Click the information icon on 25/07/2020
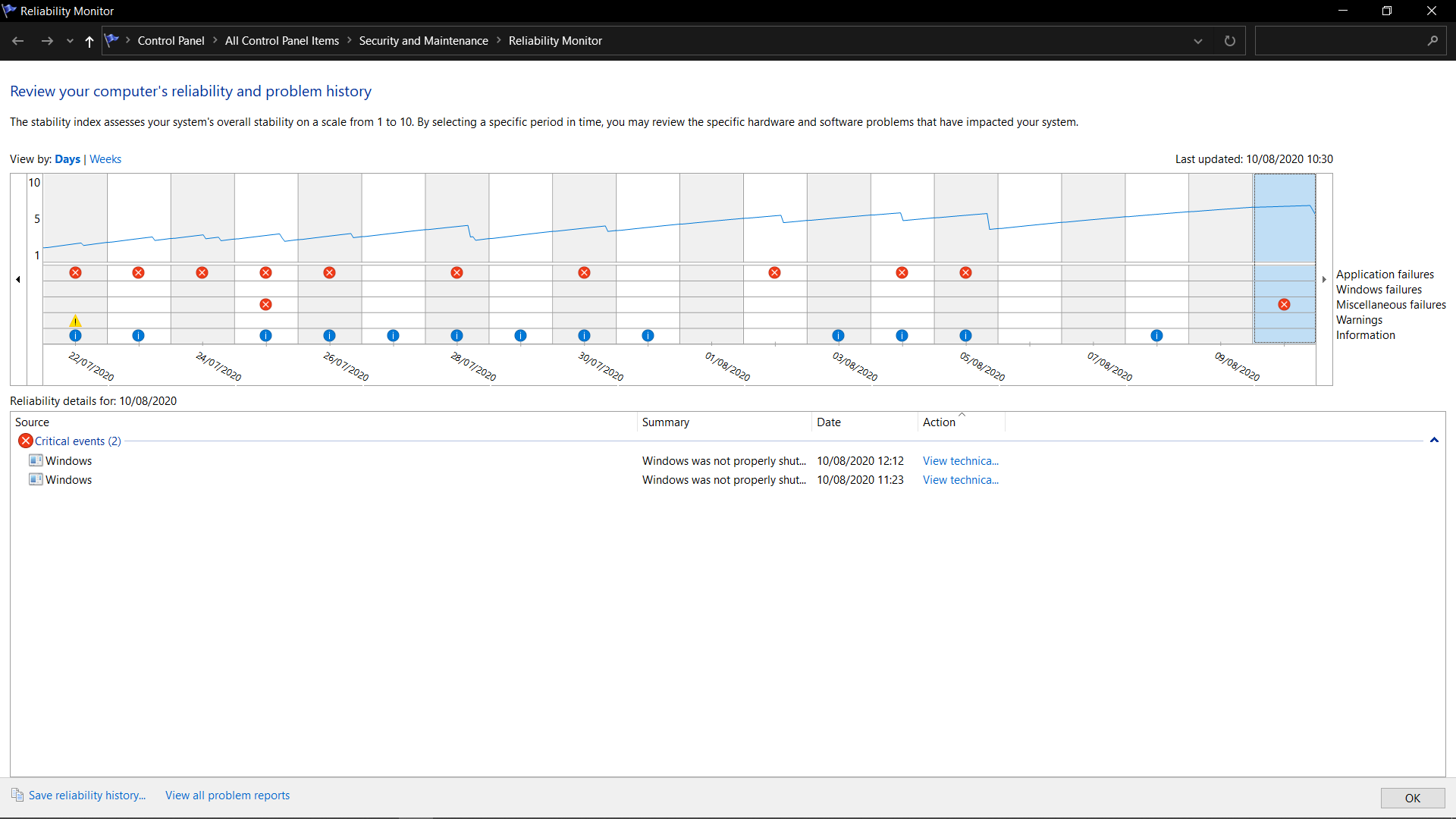Image resolution: width=1456 pixels, height=819 pixels. (x=265, y=335)
